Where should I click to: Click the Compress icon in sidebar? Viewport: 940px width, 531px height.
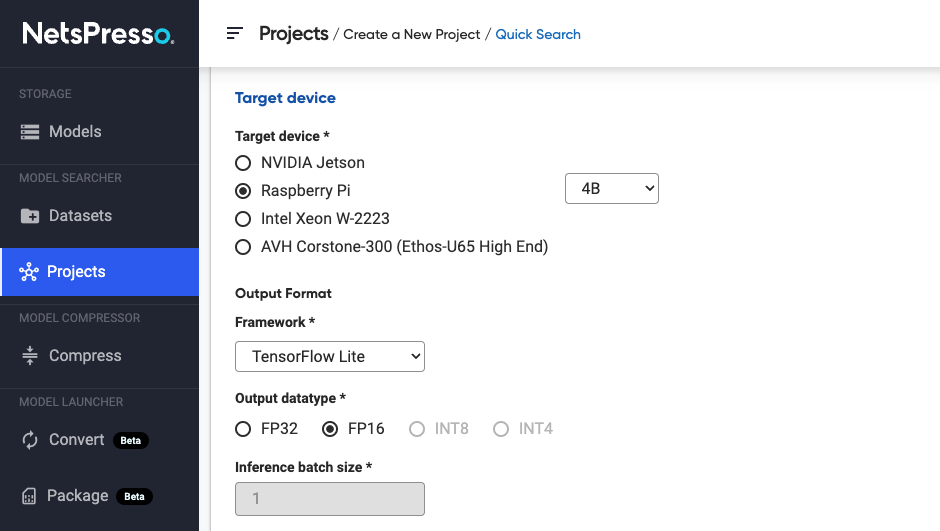tap(30, 356)
